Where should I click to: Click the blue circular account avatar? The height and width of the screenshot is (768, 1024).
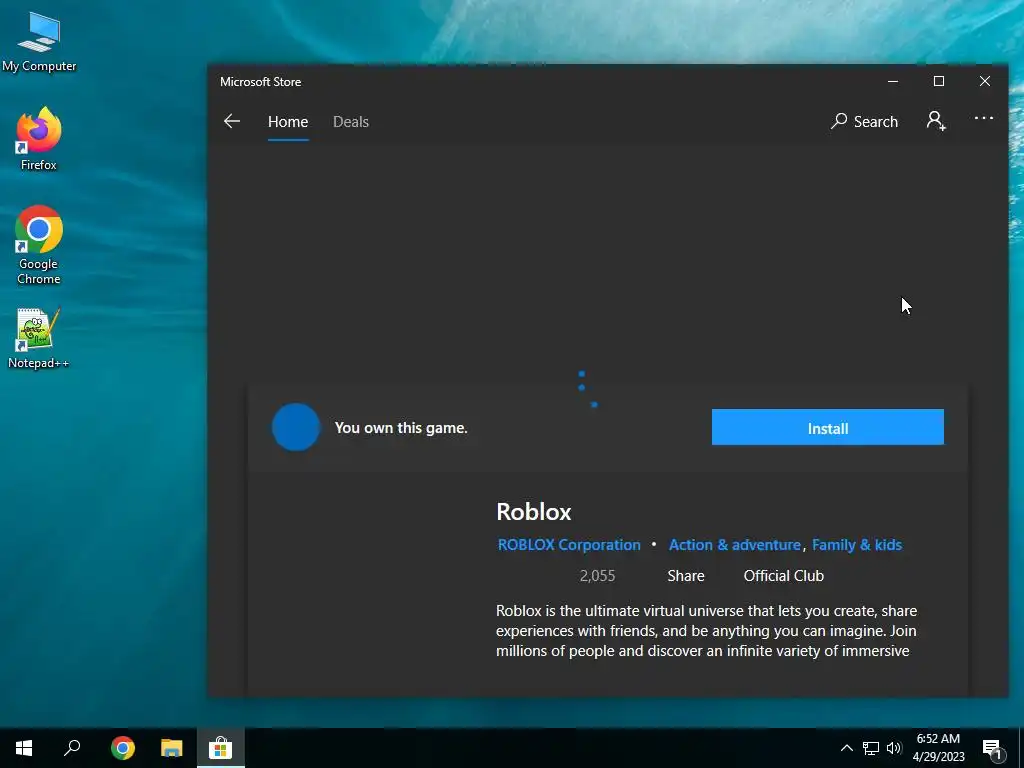click(x=296, y=427)
